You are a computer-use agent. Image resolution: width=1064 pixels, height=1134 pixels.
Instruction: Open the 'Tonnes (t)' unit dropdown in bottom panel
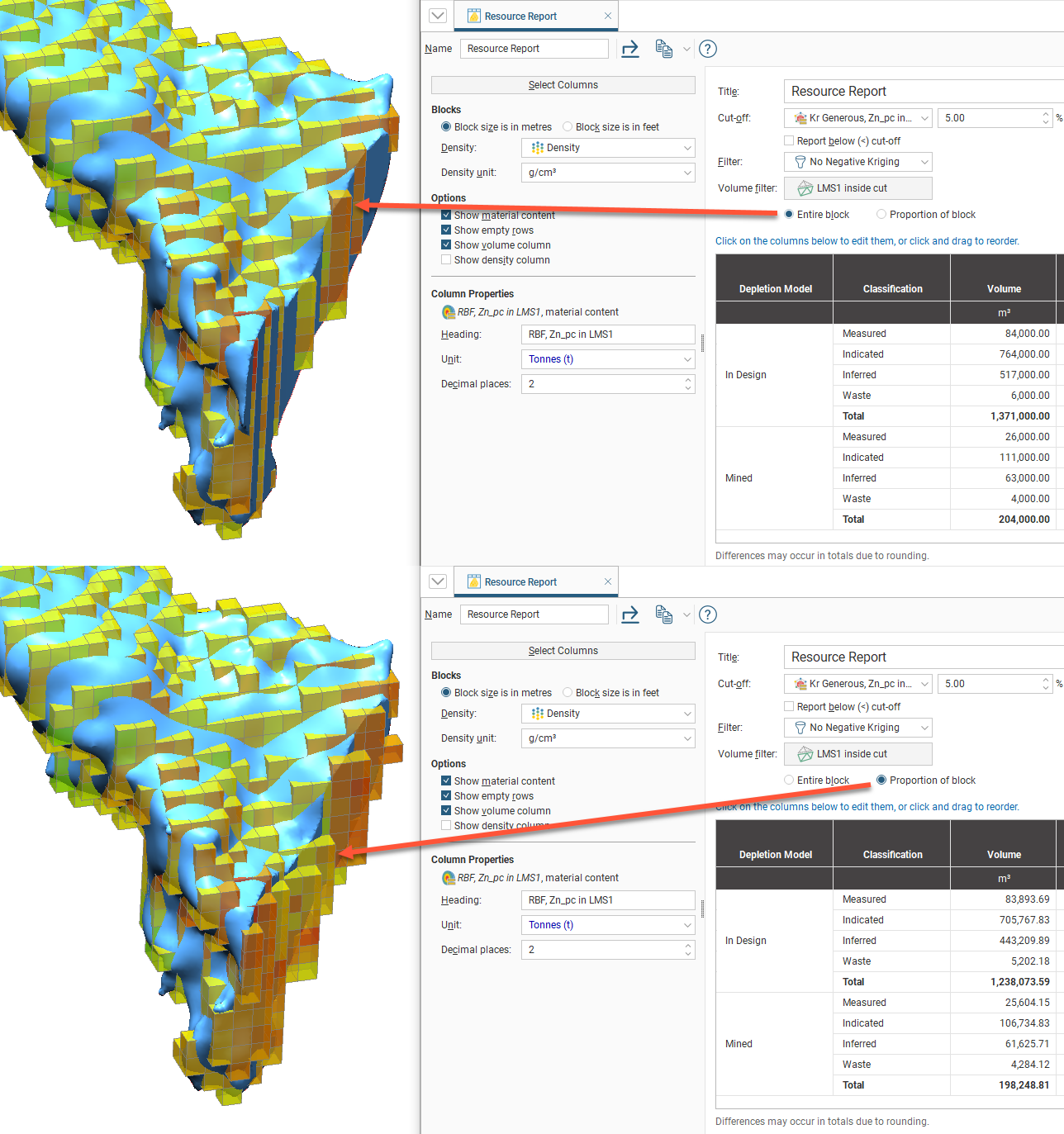(x=608, y=925)
